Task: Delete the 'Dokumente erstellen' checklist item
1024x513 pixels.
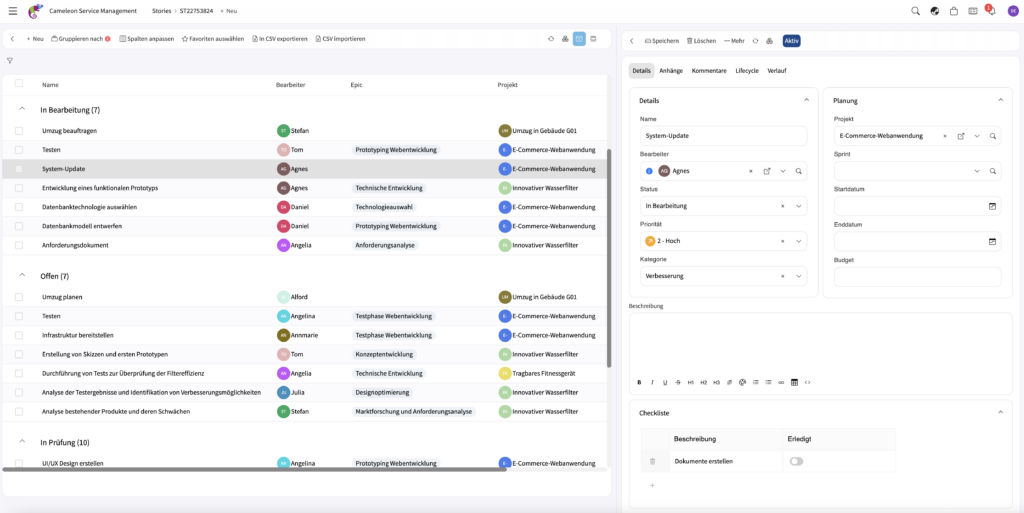Action: click(x=652, y=461)
